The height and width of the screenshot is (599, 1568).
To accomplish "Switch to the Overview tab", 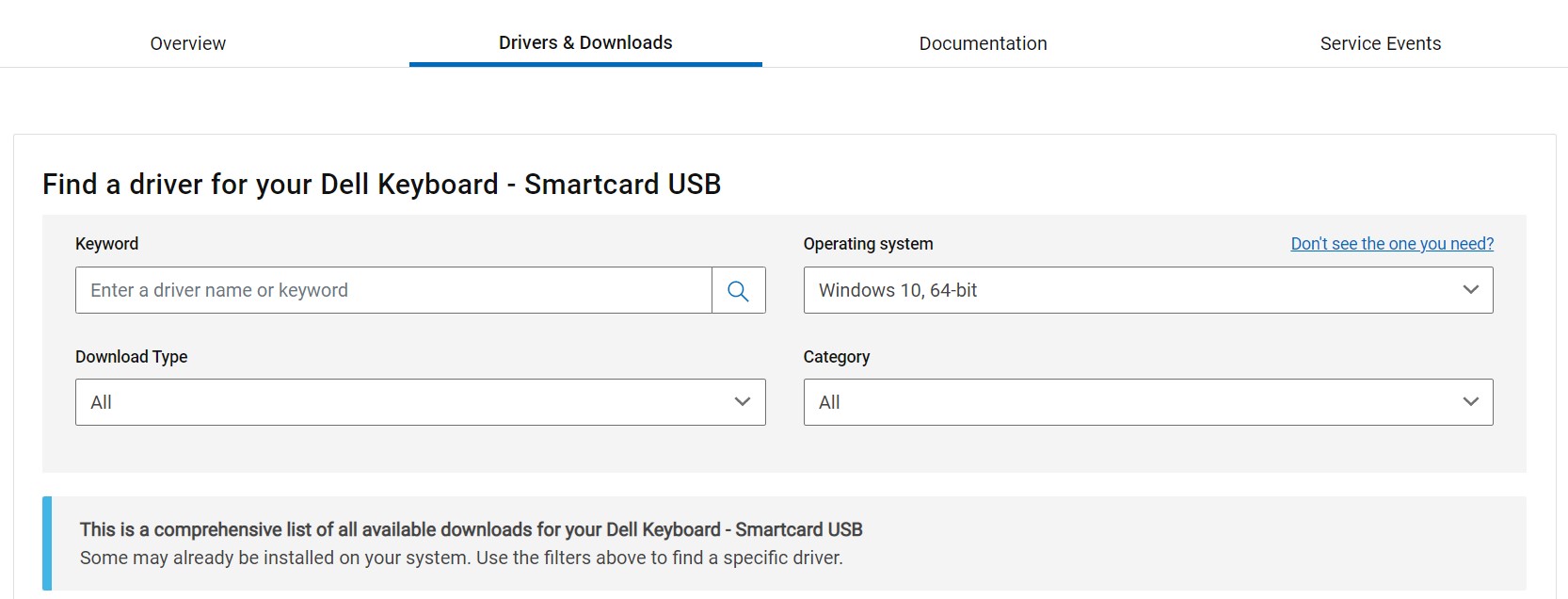I will pos(187,43).
